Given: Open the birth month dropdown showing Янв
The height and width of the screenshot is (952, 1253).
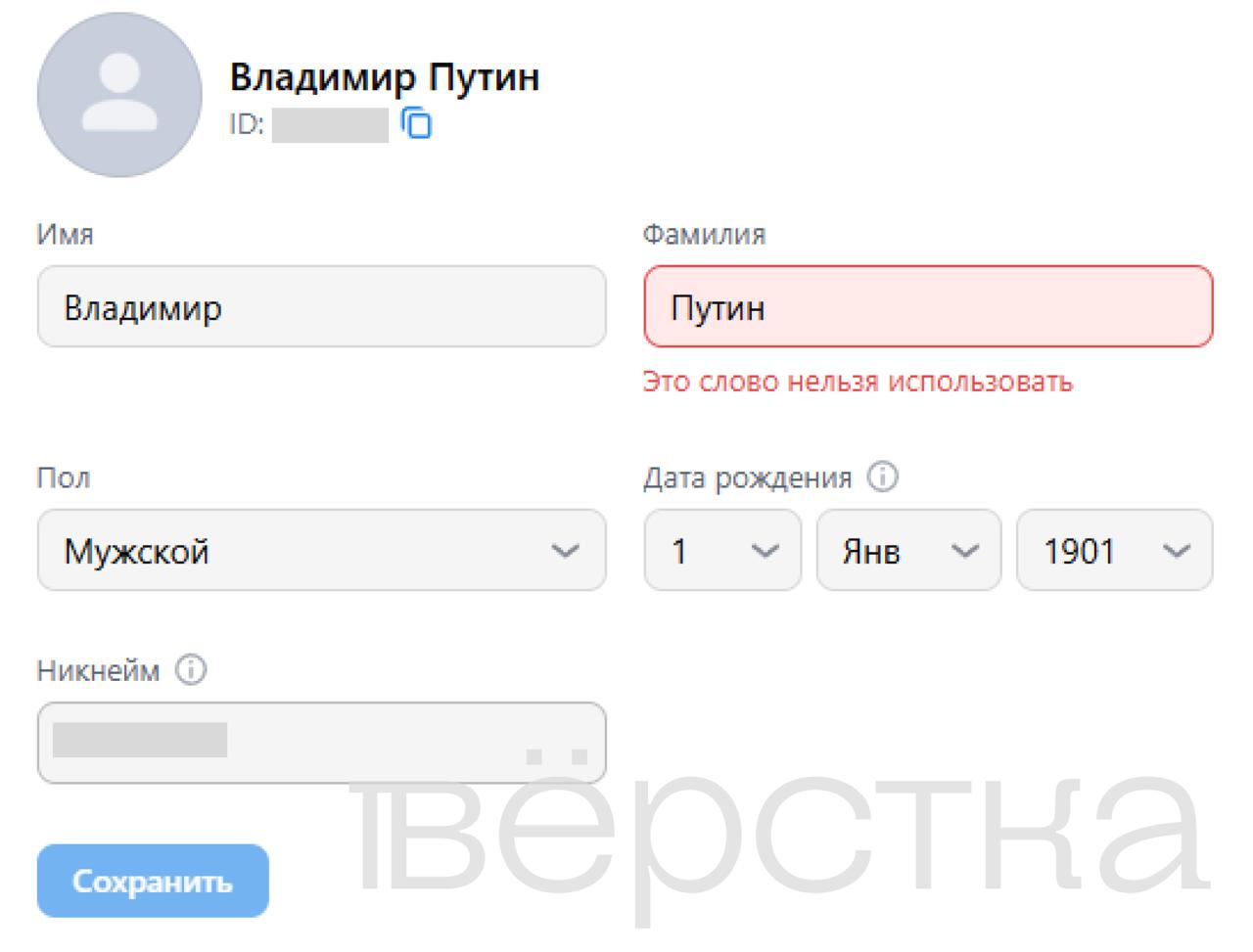Looking at the screenshot, I should (x=908, y=550).
